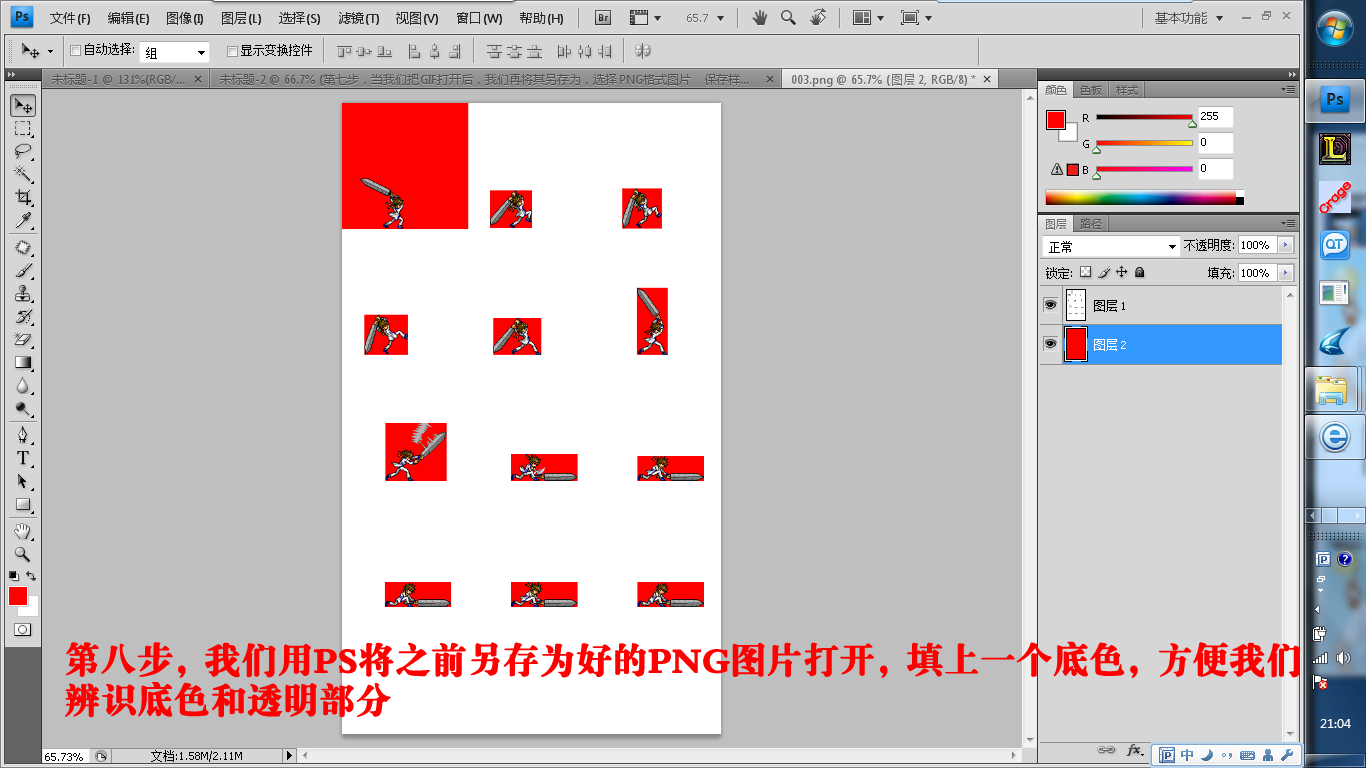The height and width of the screenshot is (768, 1366).
Task: Select the Clone Stamp tool
Action: 22,294
